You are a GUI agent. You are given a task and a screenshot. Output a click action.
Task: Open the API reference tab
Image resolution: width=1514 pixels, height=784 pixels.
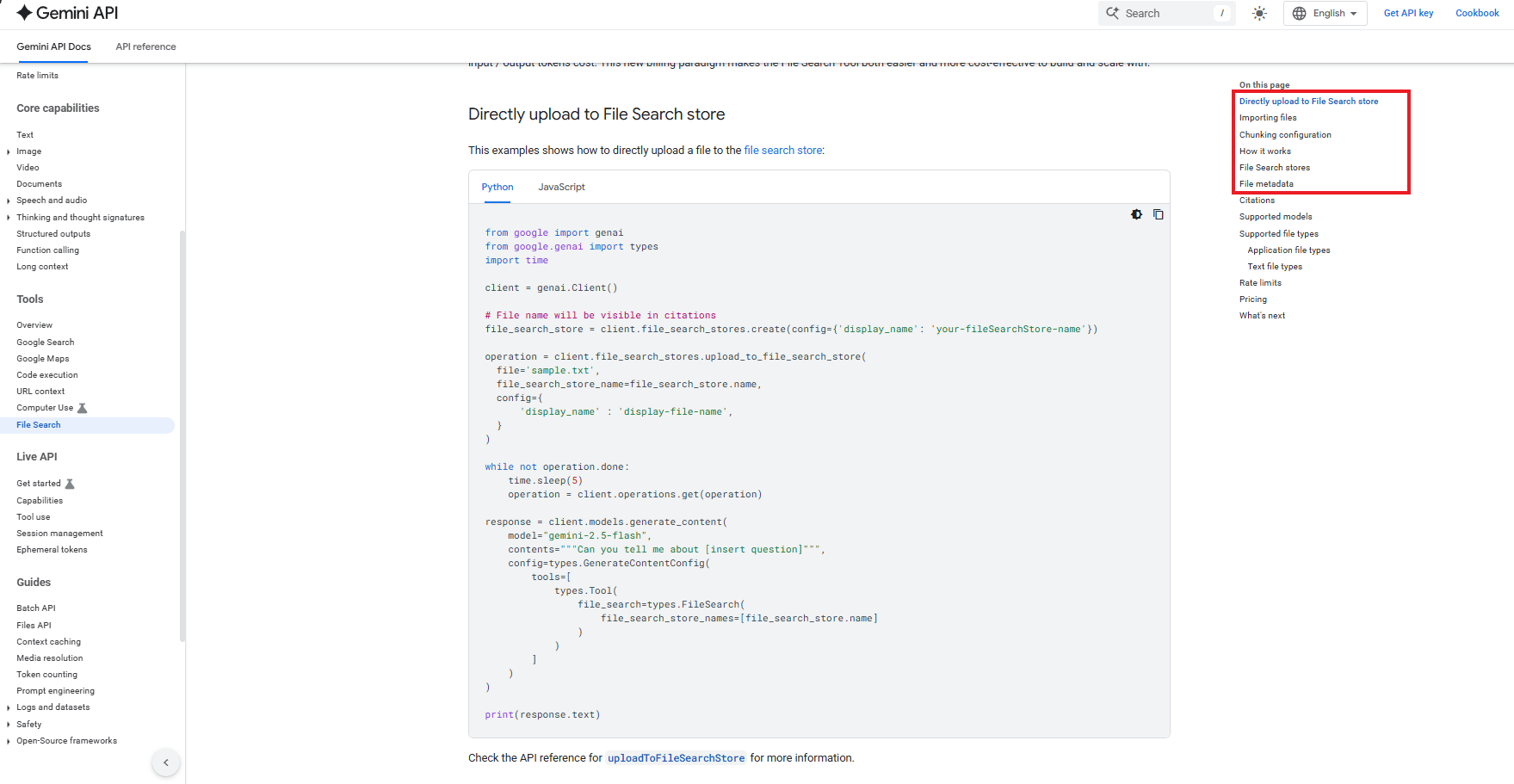coord(145,46)
